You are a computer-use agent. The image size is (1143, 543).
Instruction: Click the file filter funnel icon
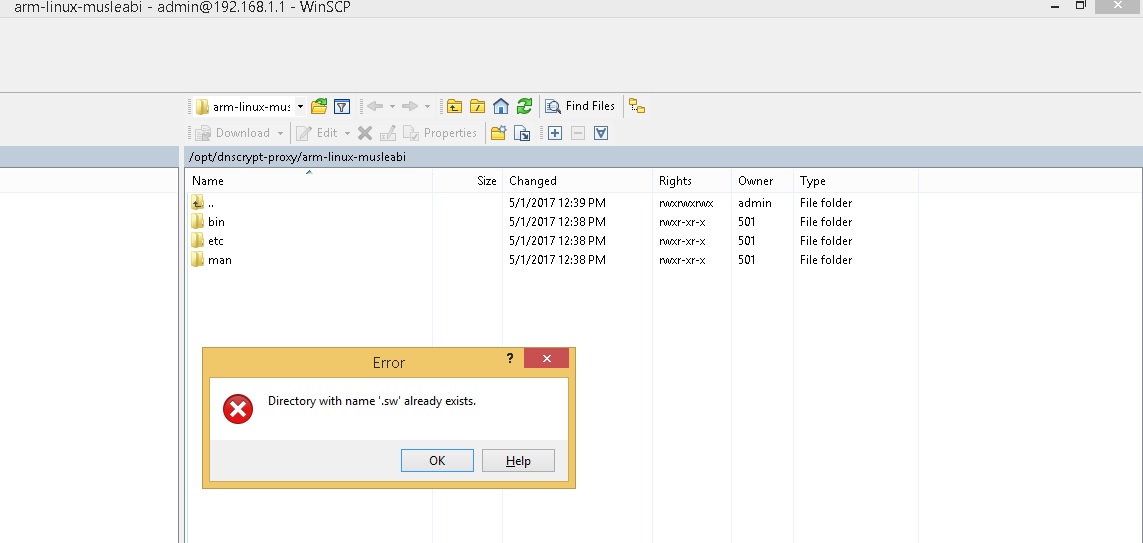pyautogui.click(x=341, y=106)
